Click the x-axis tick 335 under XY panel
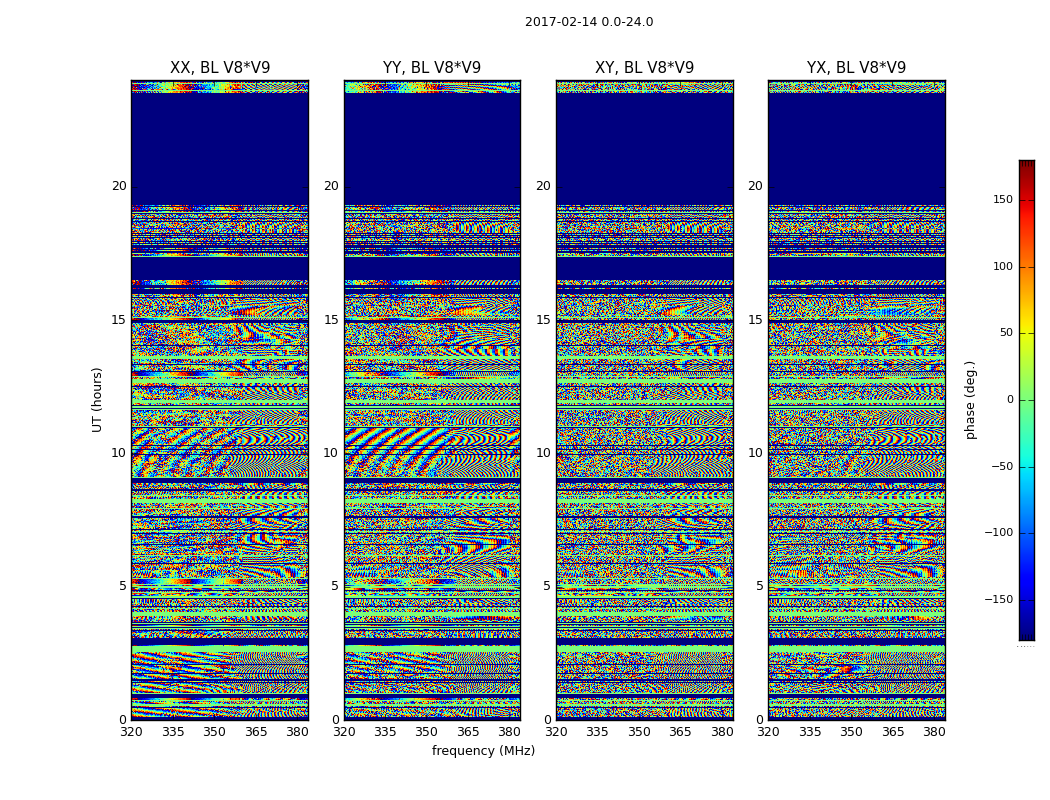 [597, 732]
